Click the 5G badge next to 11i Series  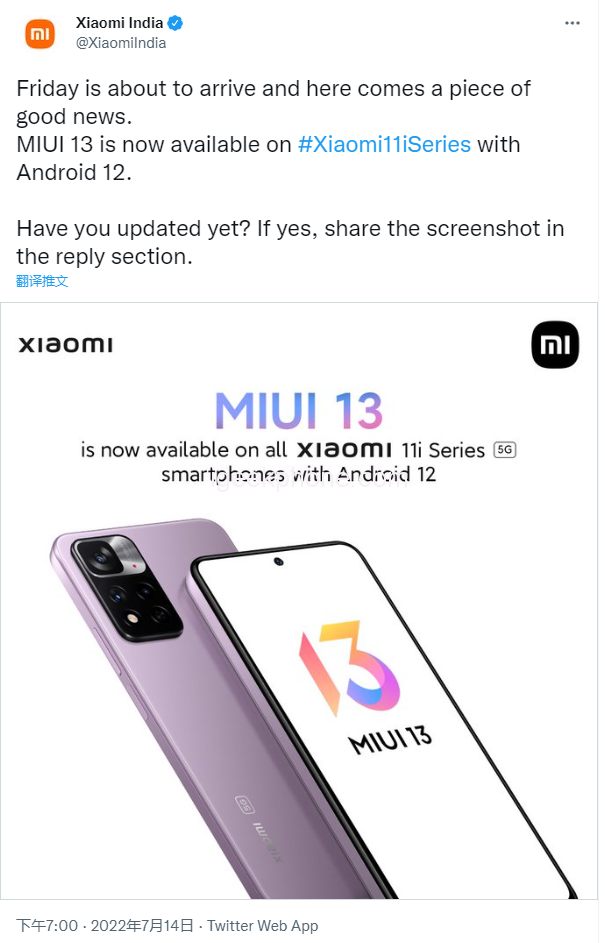tap(505, 450)
